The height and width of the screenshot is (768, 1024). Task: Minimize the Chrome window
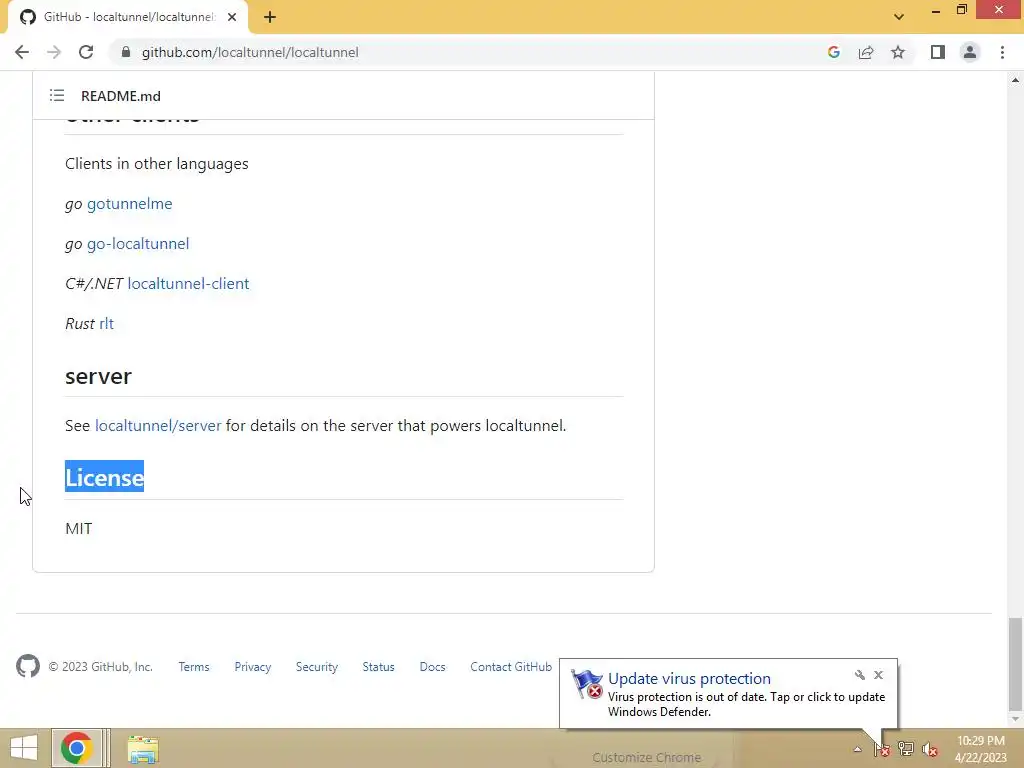pyautogui.click(x=936, y=10)
